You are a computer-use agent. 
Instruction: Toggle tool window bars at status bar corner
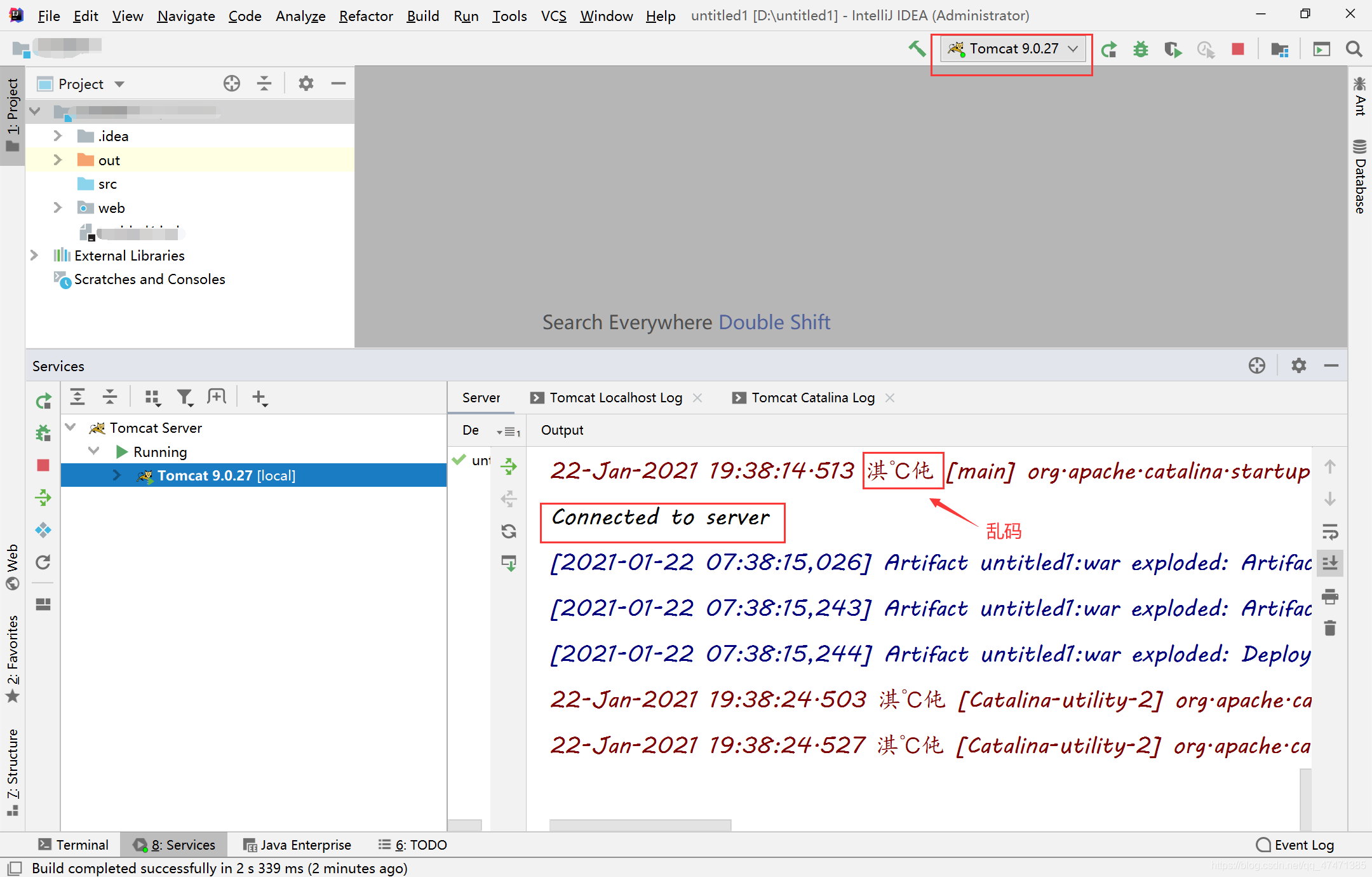coord(15,868)
